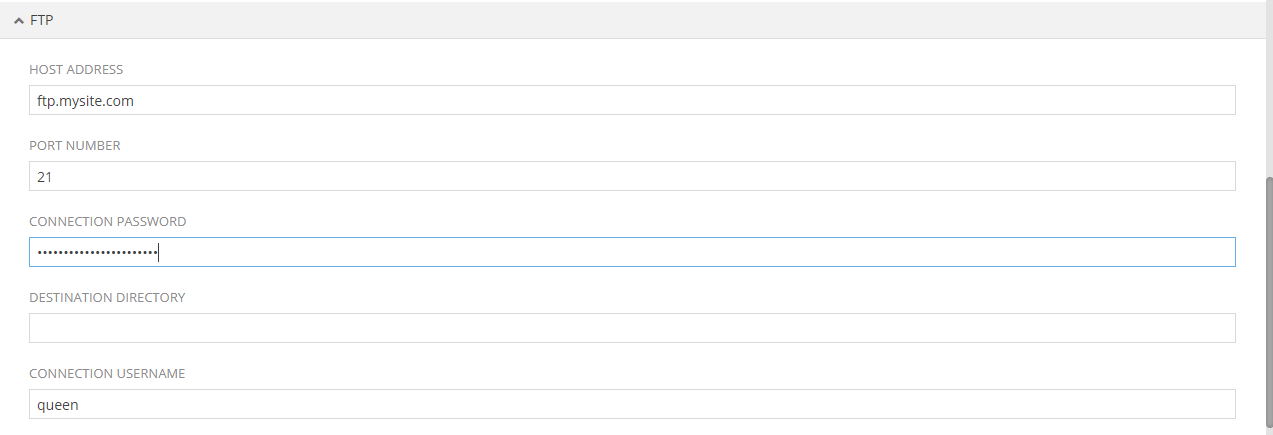Screen dimensions: 1273x435
Task: Click the masked password dots
Action: point(97,253)
